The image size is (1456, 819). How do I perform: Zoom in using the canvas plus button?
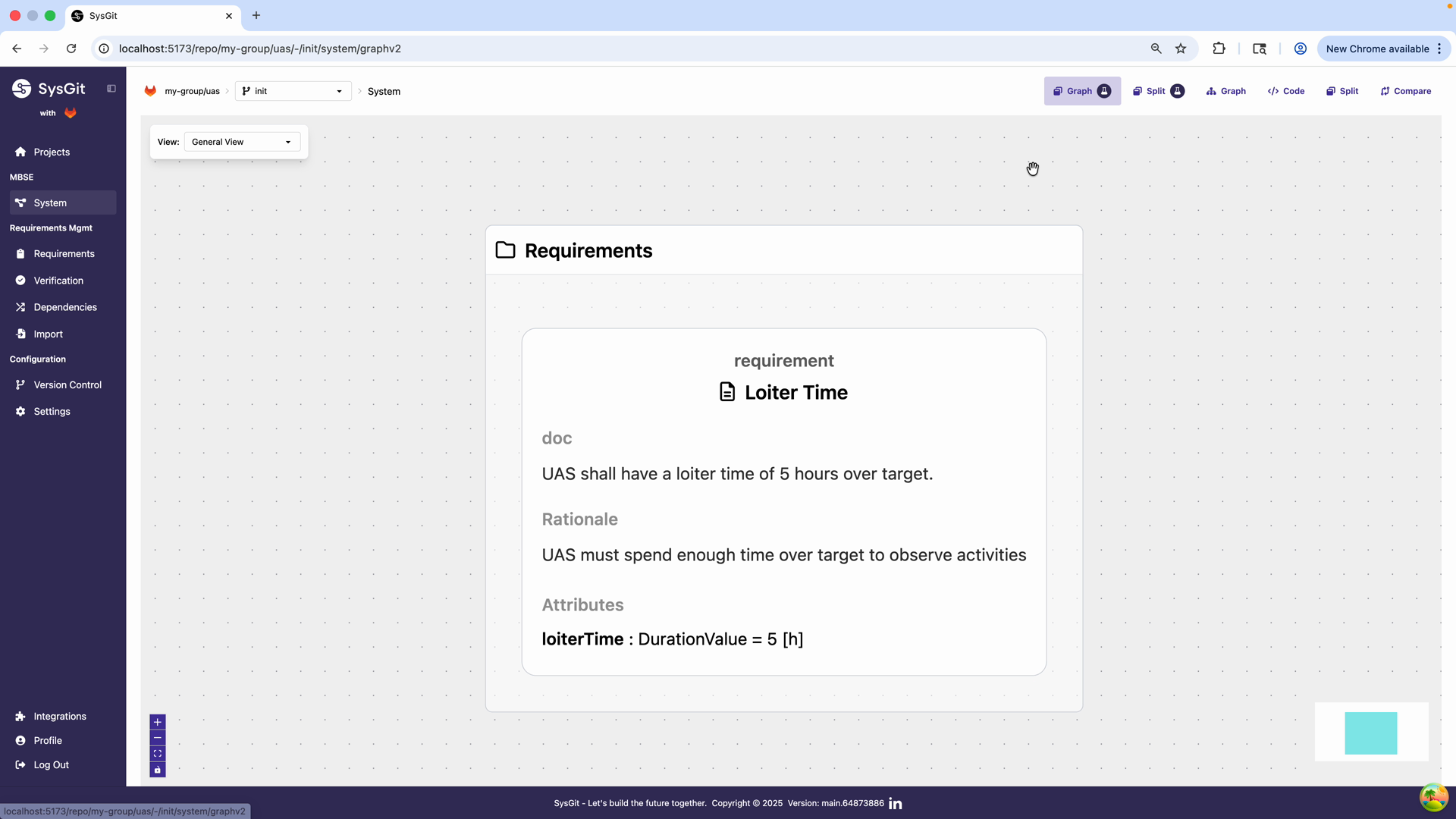(157, 722)
